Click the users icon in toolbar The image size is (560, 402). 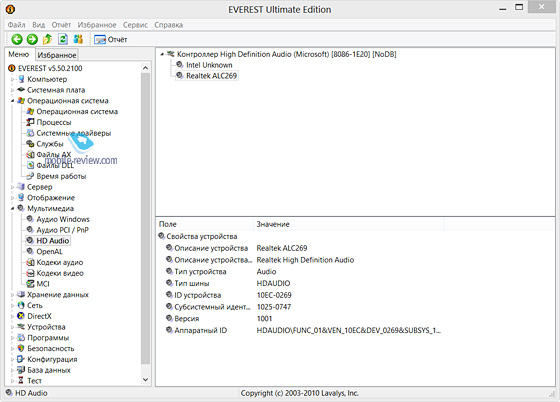pos(78,39)
